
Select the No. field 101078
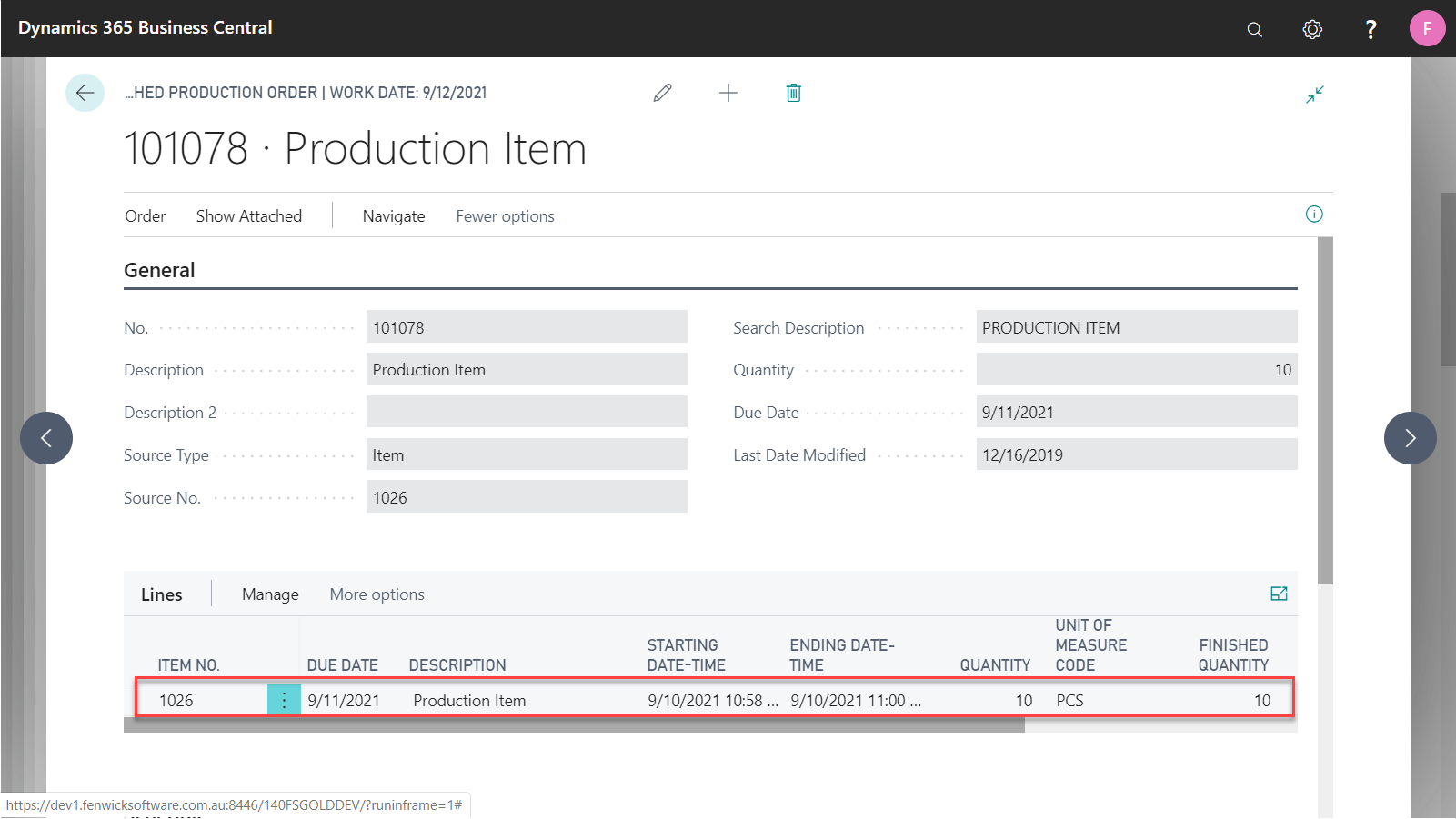(x=527, y=327)
